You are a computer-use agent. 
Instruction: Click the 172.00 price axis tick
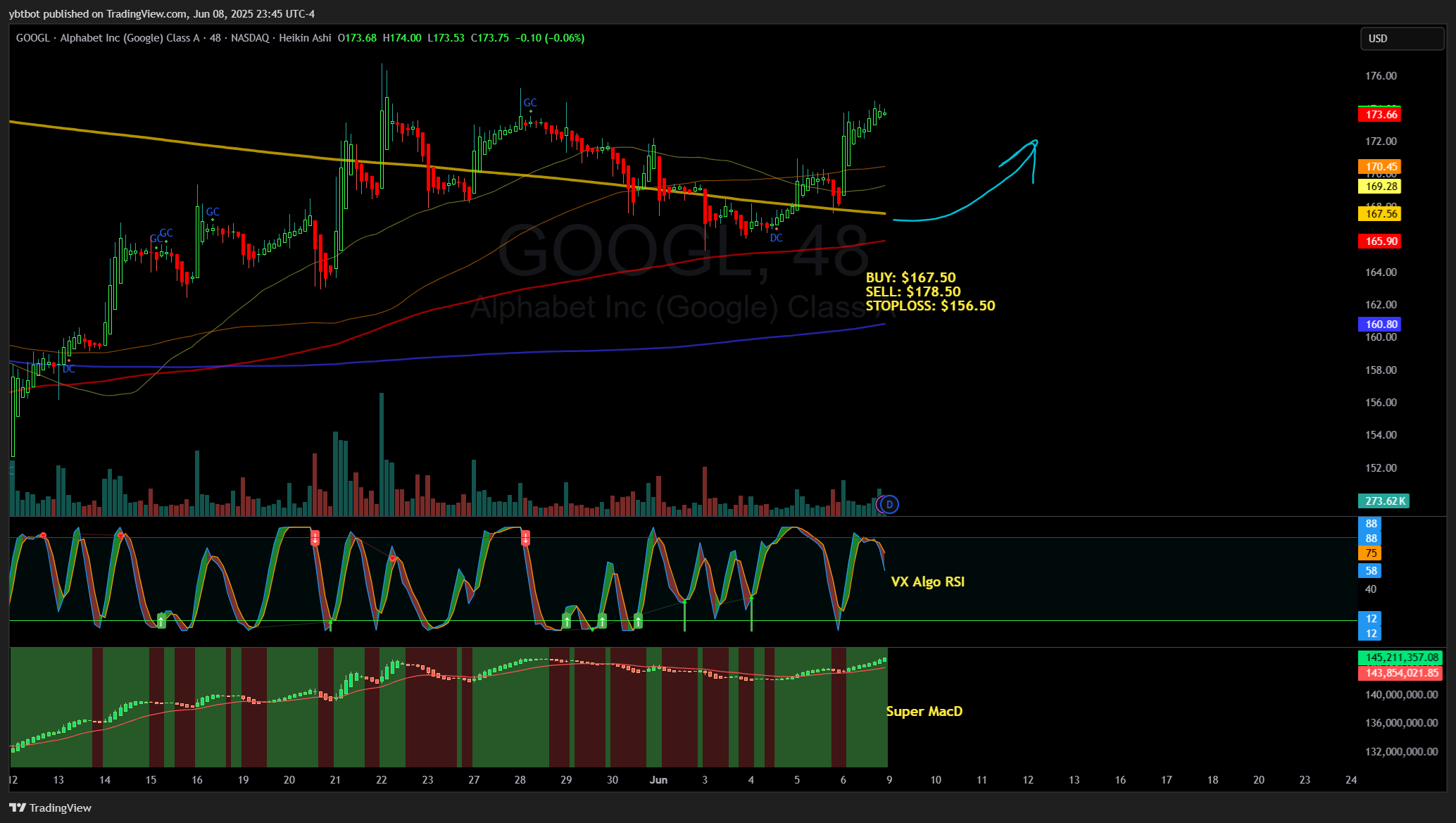pyautogui.click(x=1381, y=142)
